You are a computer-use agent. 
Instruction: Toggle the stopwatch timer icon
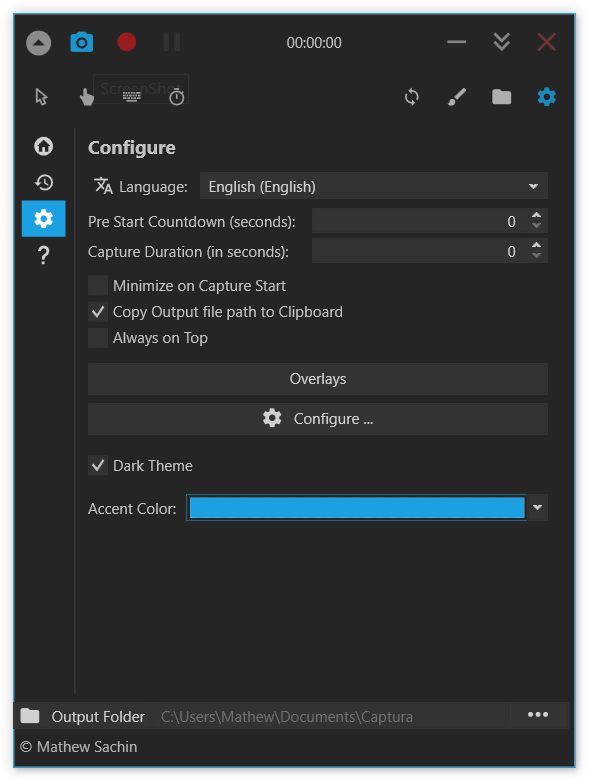coord(177,97)
